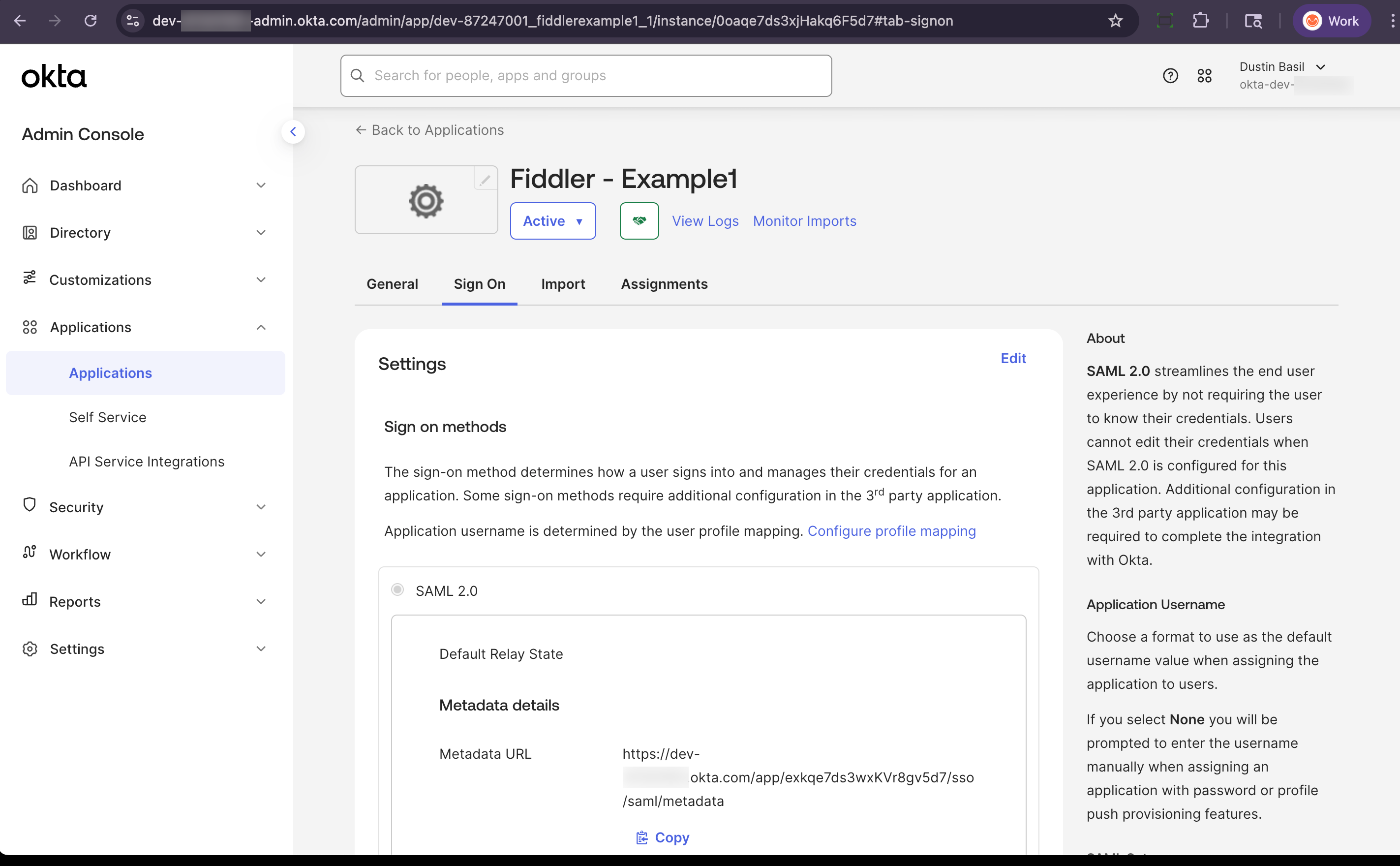Select the Customizations sliders icon
Screen dimensions: 1400x866
tap(30, 279)
